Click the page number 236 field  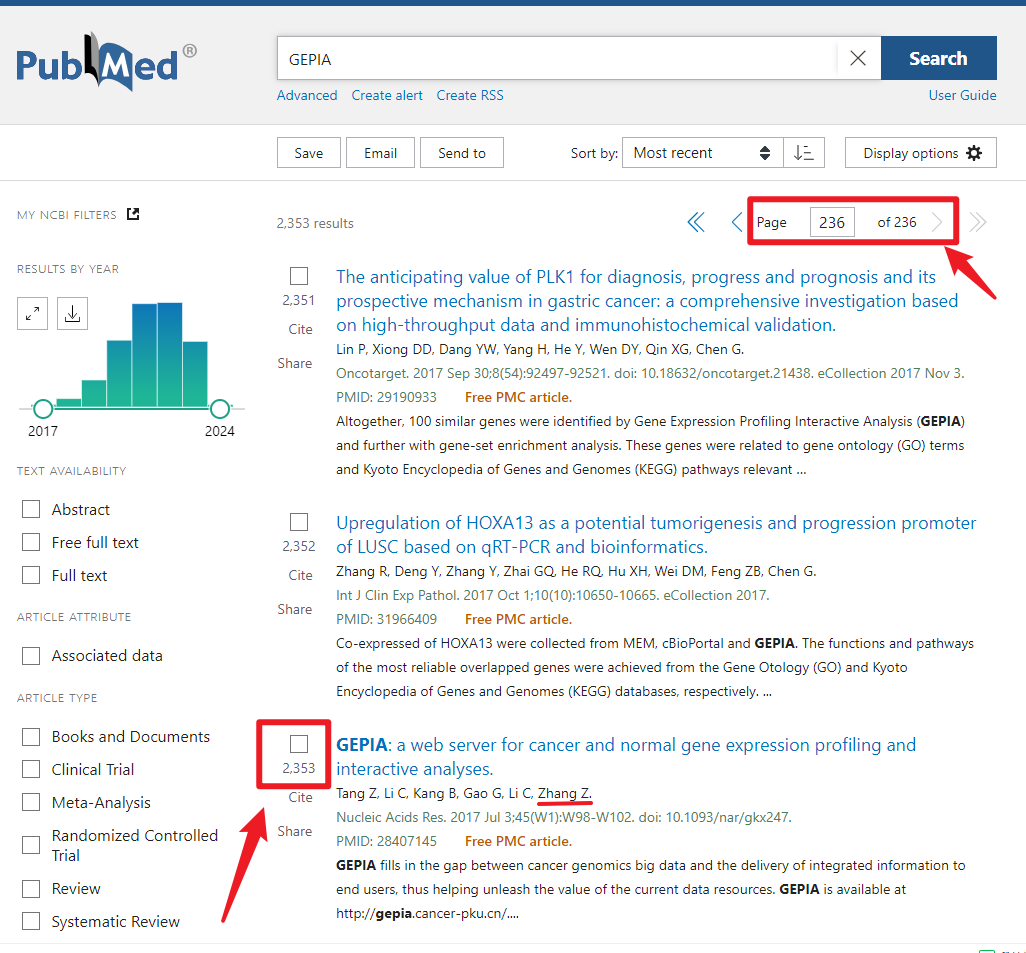[832, 223]
